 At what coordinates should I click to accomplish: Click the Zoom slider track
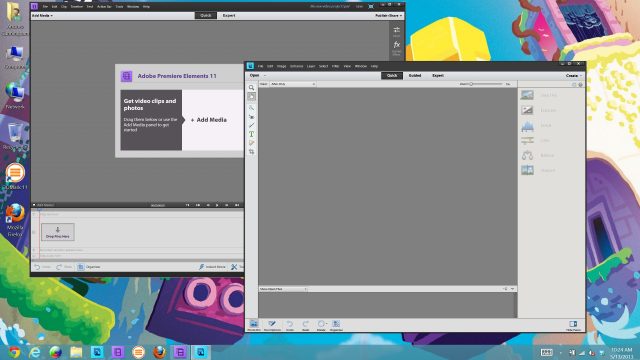[486, 84]
